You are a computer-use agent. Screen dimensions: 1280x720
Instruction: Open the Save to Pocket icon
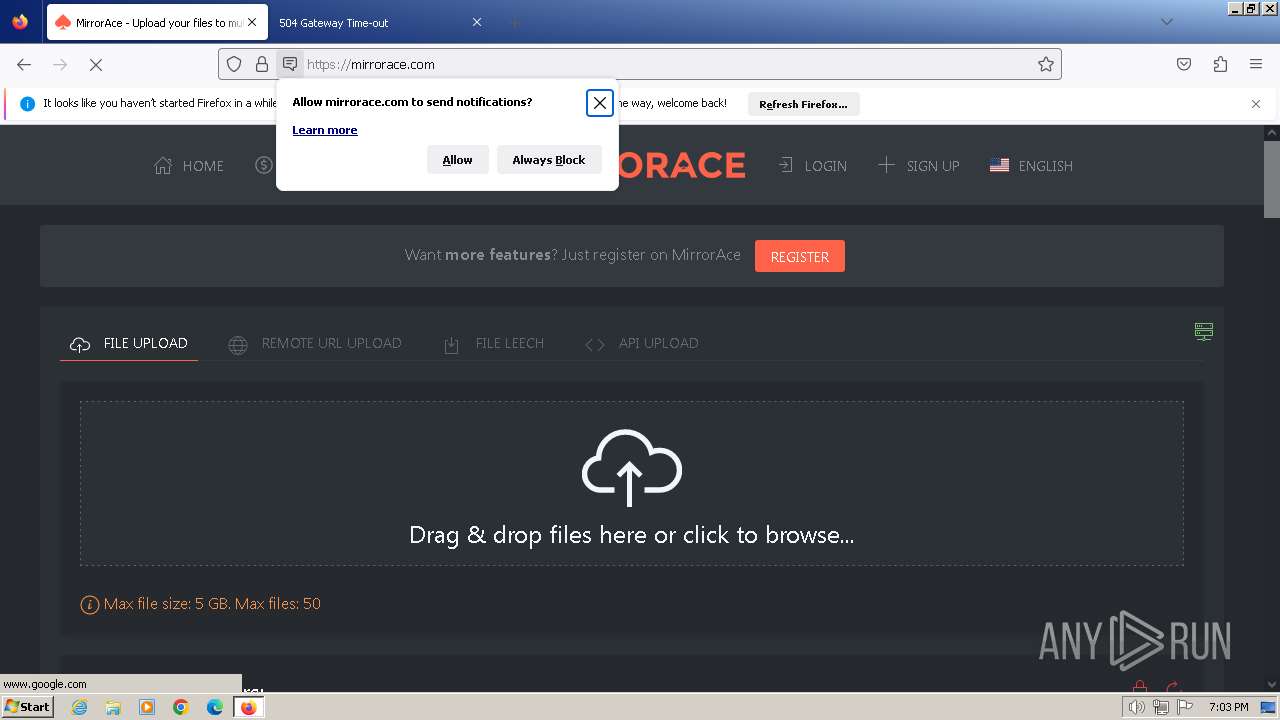[x=1184, y=64]
